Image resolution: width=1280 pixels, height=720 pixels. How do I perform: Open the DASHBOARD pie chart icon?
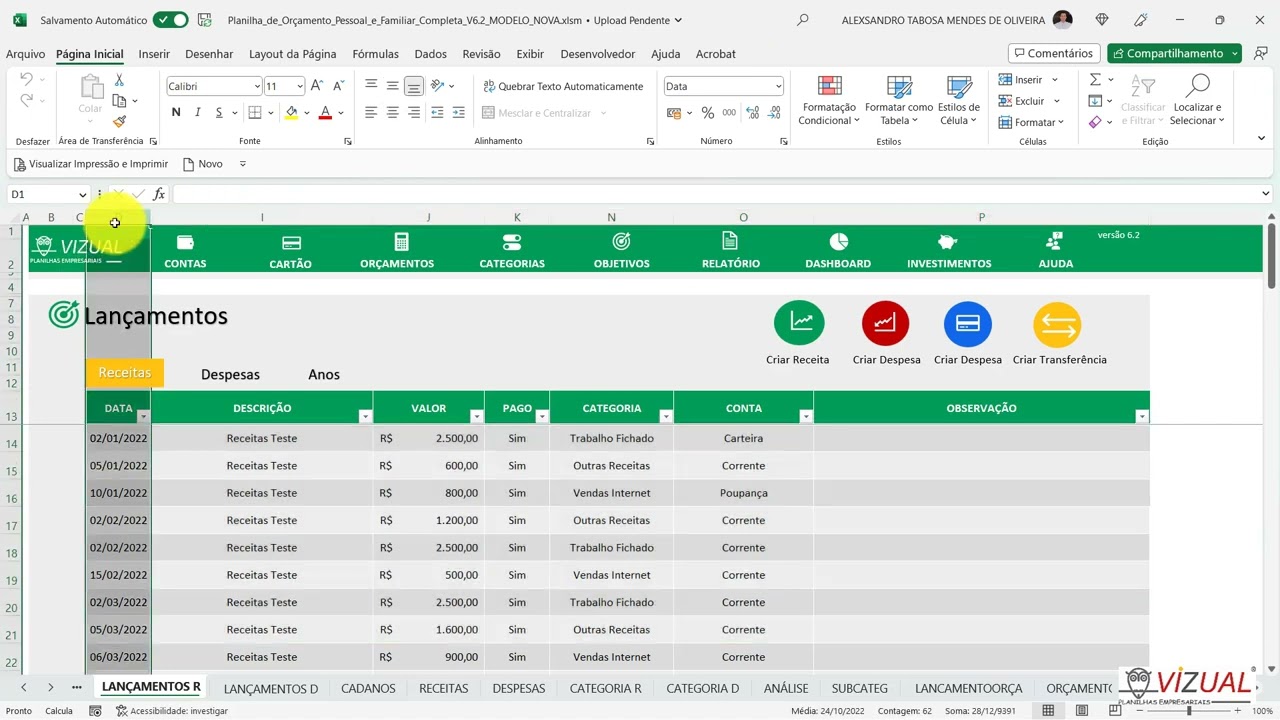pyautogui.click(x=838, y=241)
